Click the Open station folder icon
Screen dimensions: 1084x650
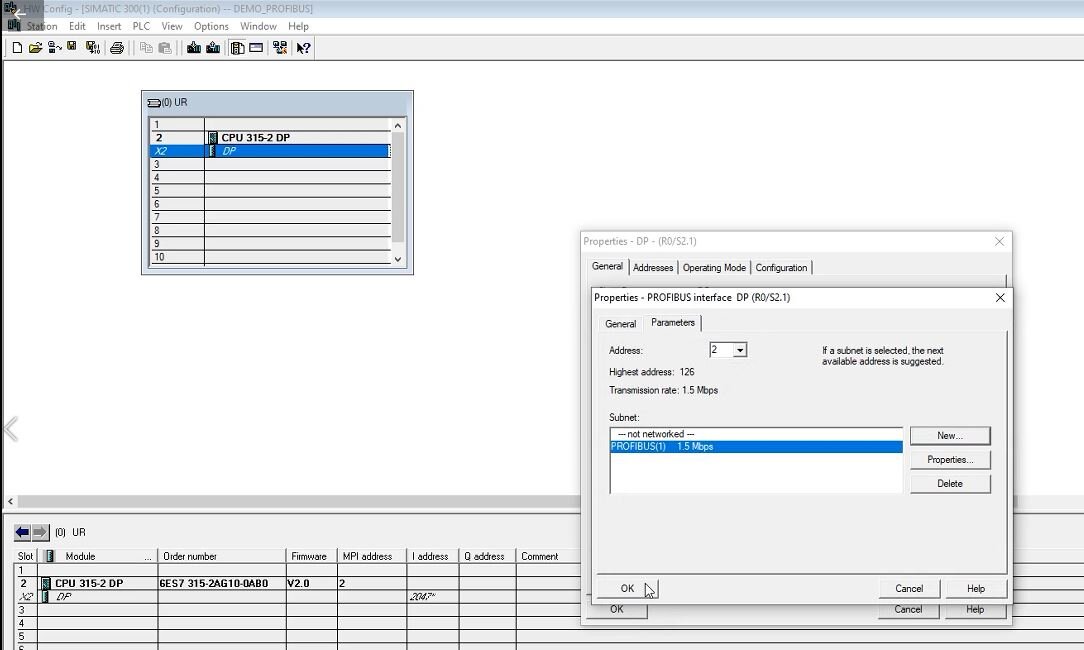click(35, 48)
